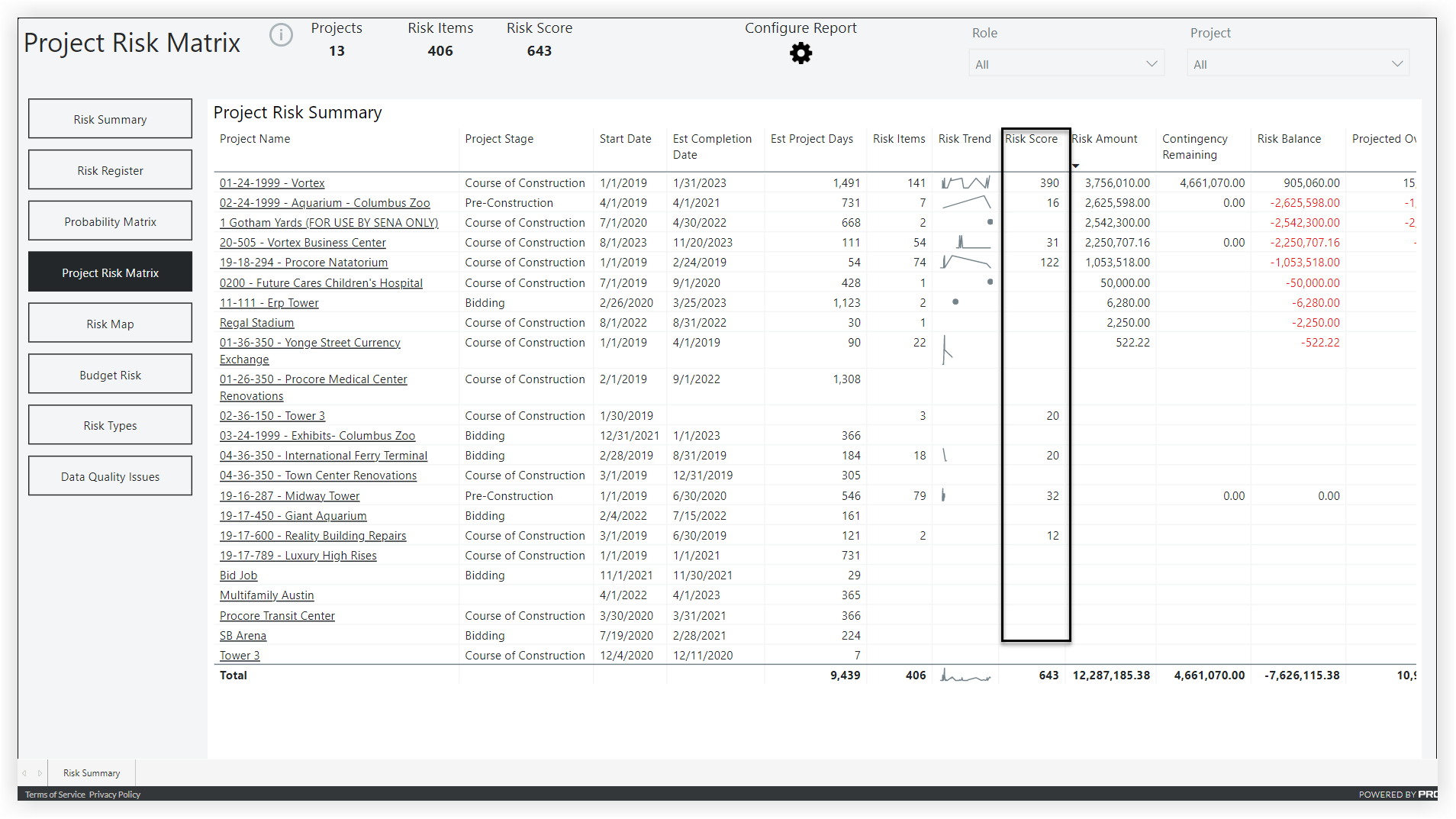
Task: Open Risk Types page
Action: point(110,425)
